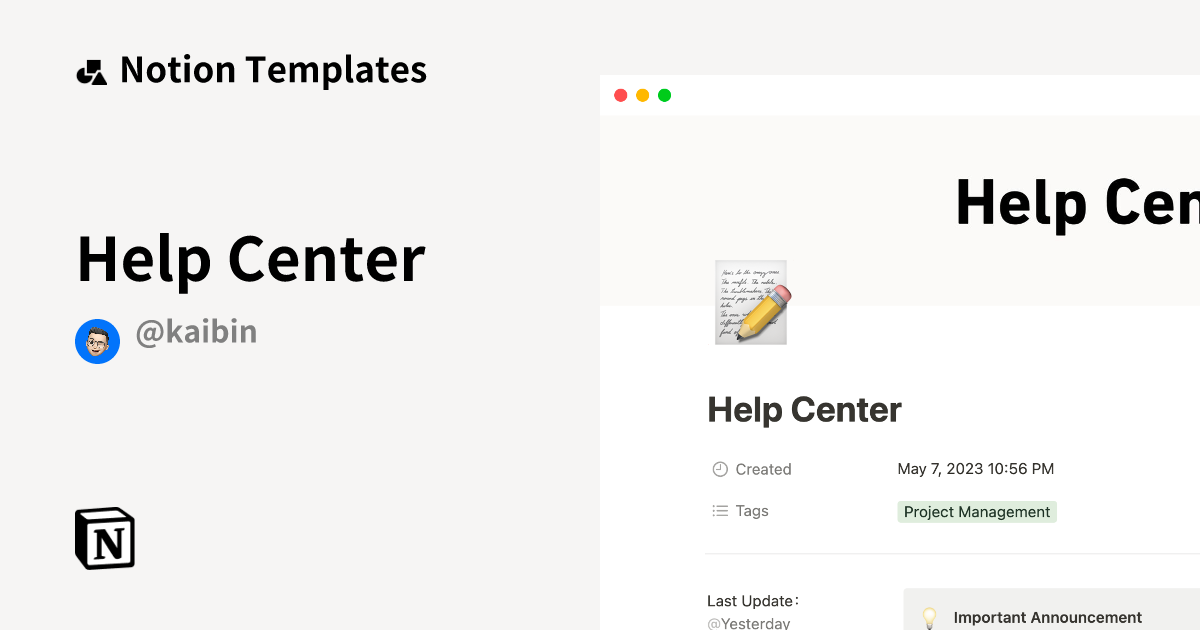1200x630 pixels.
Task: Select the Help Center page title
Action: 804,410
